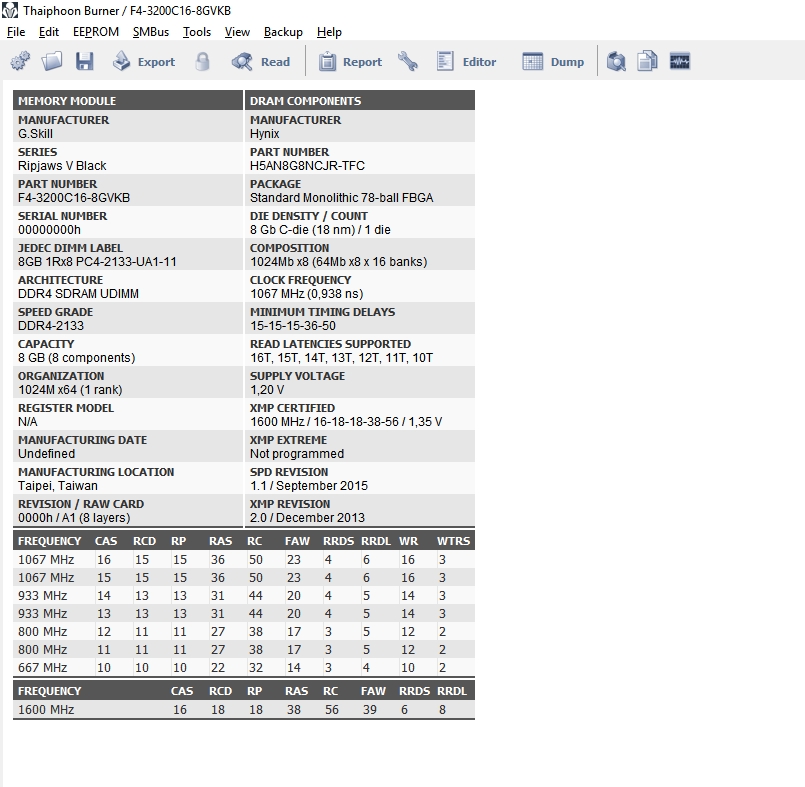
Task: Click the package value Standard Monolithic 78-ball FBGA
Action: click(341, 198)
